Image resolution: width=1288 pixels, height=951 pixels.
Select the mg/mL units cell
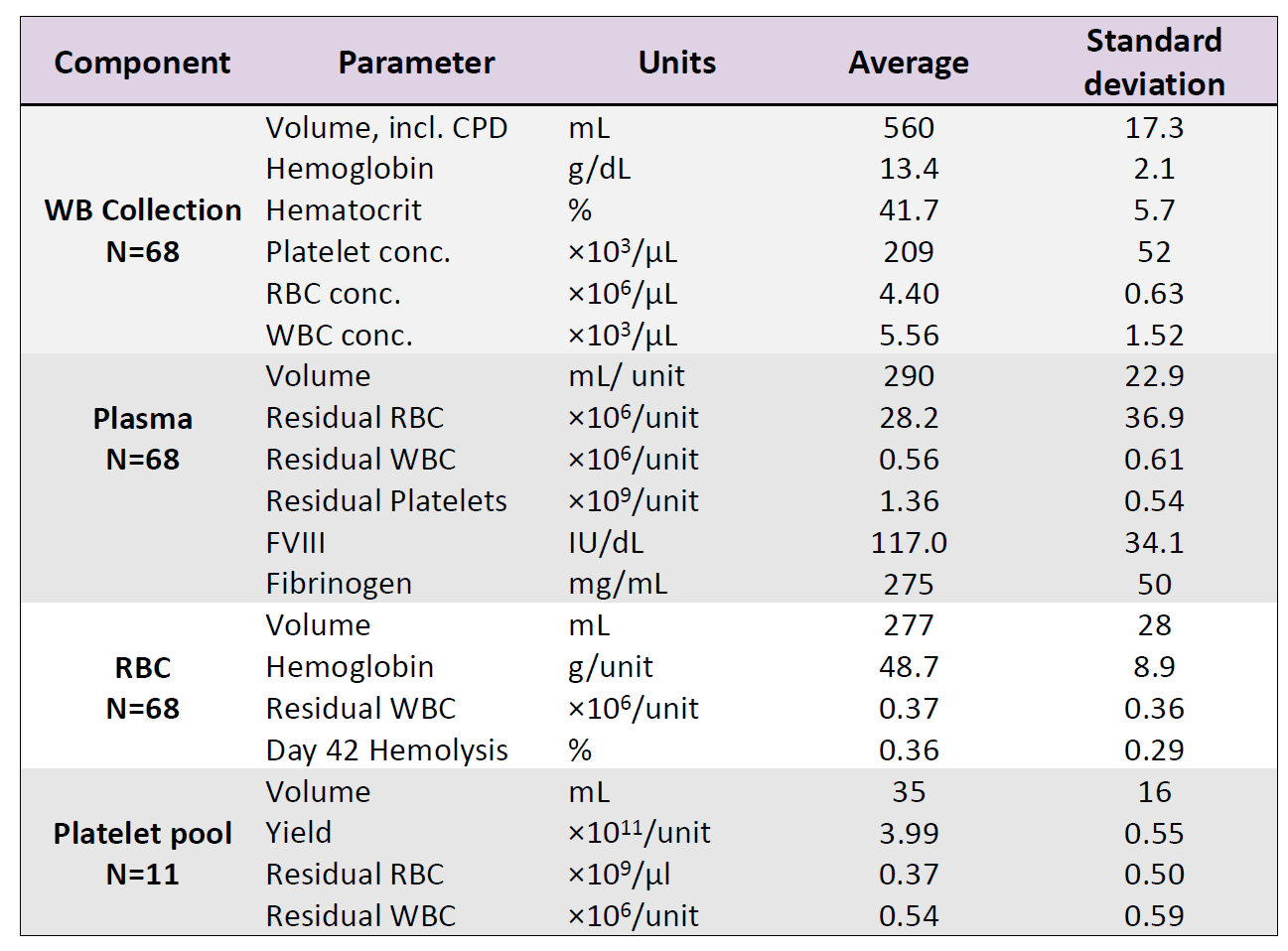617,584
